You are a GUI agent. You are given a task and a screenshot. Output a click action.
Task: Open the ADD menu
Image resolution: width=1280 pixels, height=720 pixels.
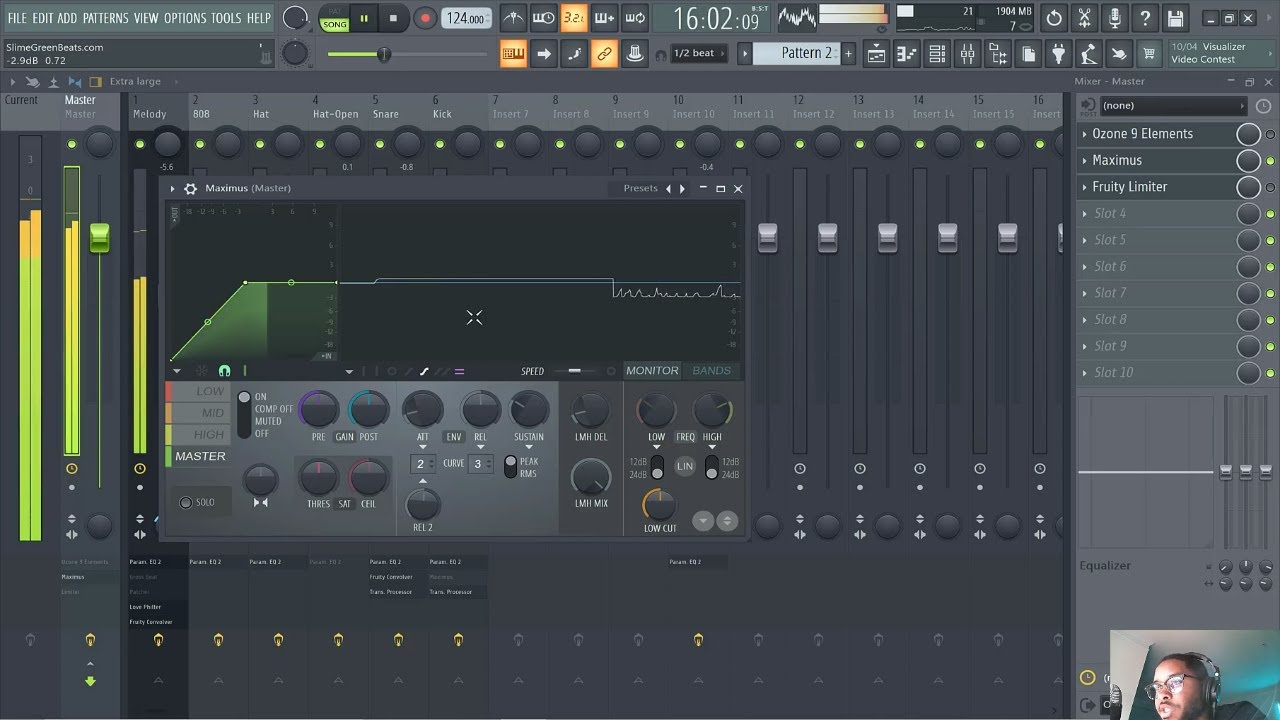(67, 18)
